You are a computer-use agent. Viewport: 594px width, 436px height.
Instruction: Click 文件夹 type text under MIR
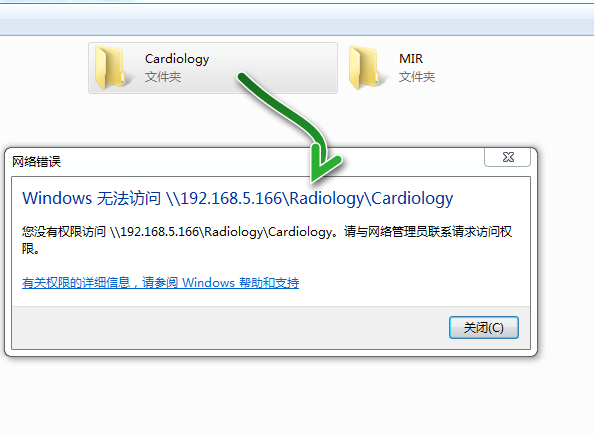[x=417, y=77]
